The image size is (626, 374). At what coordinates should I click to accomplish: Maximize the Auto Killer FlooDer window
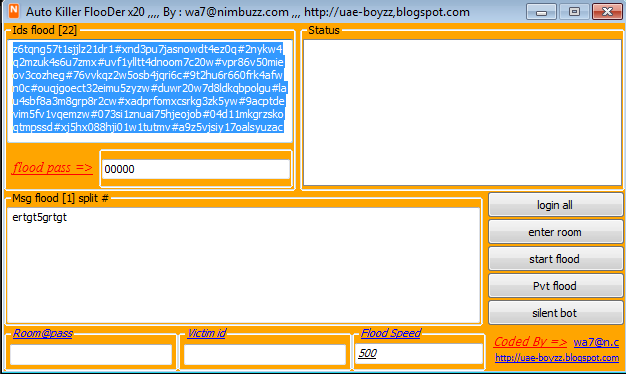(x=574, y=12)
